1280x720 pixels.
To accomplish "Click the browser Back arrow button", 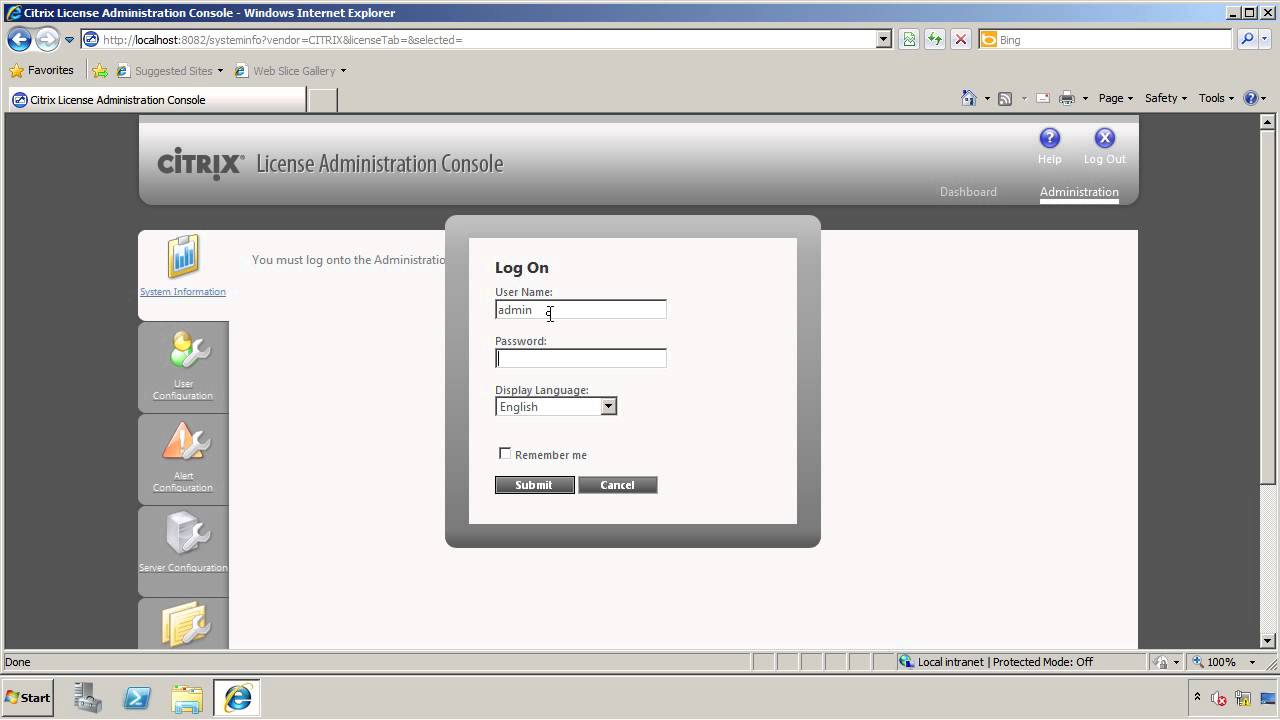I will pos(19,40).
